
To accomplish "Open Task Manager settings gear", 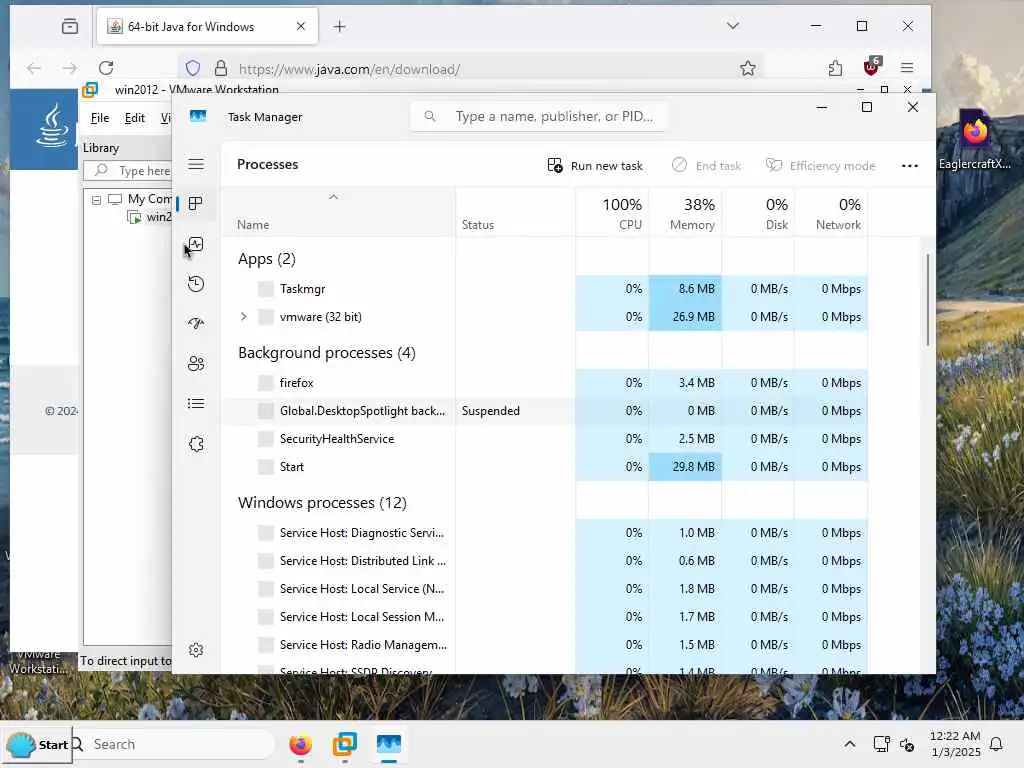I will pos(196,650).
